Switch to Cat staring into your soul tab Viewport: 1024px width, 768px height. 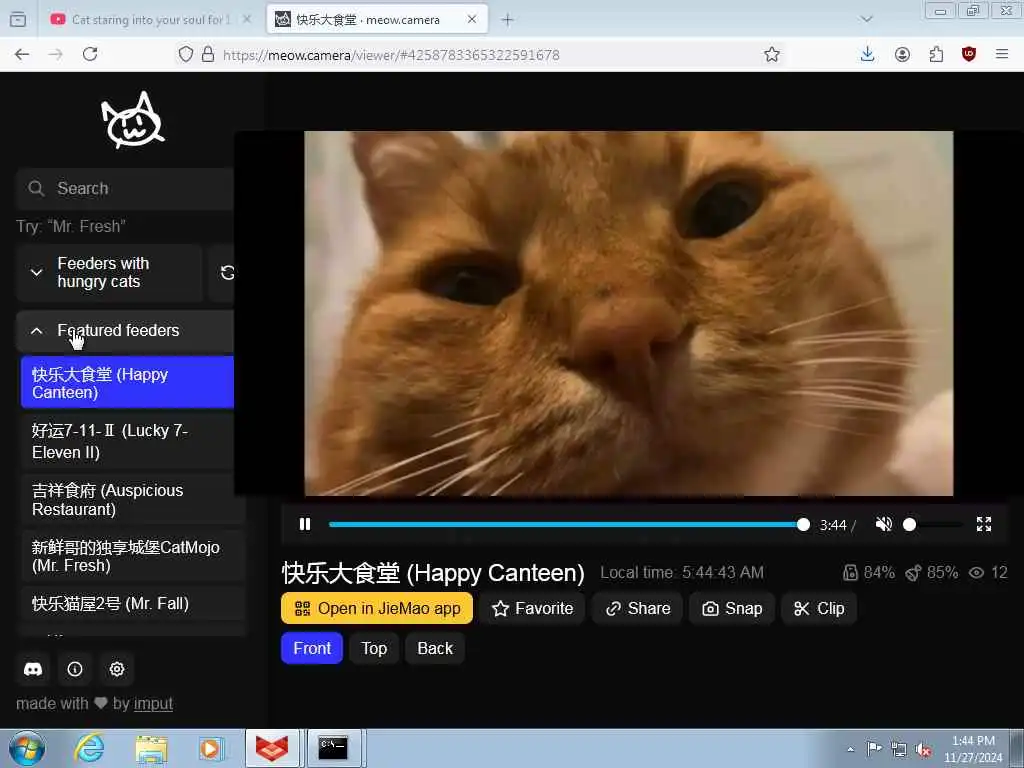151,20
